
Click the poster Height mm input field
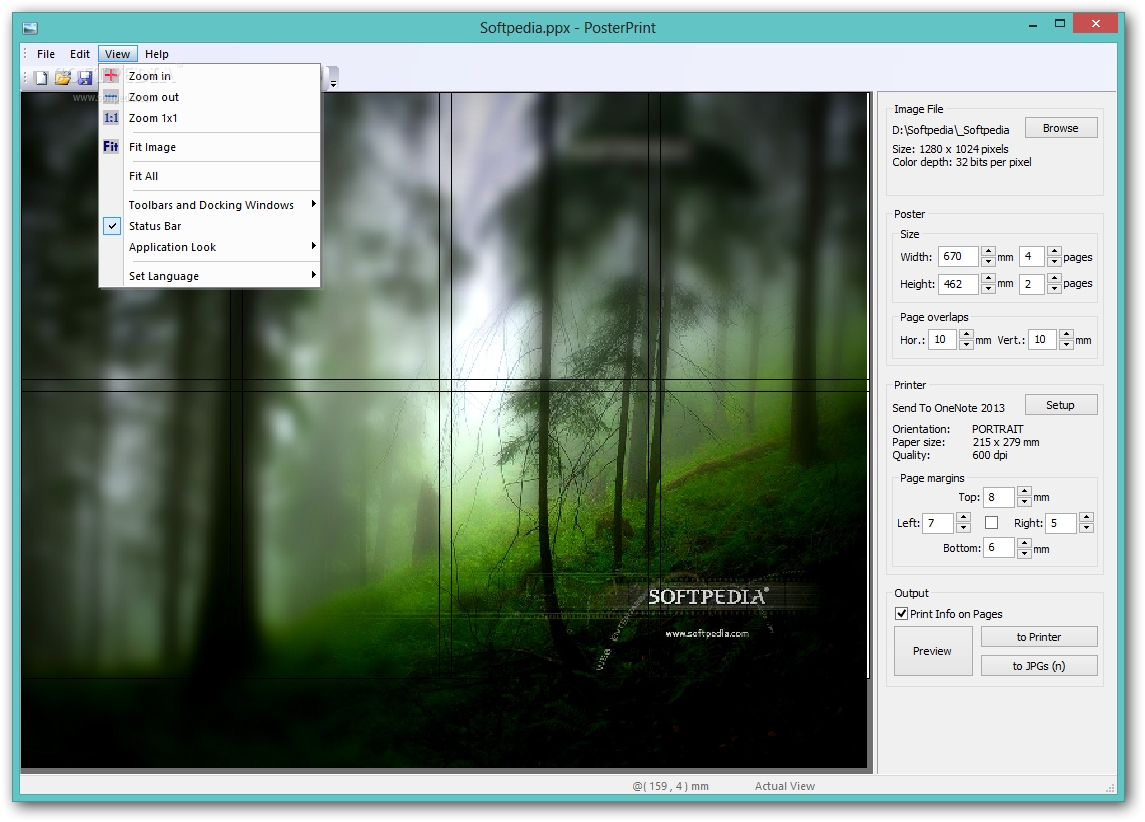coord(958,284)
